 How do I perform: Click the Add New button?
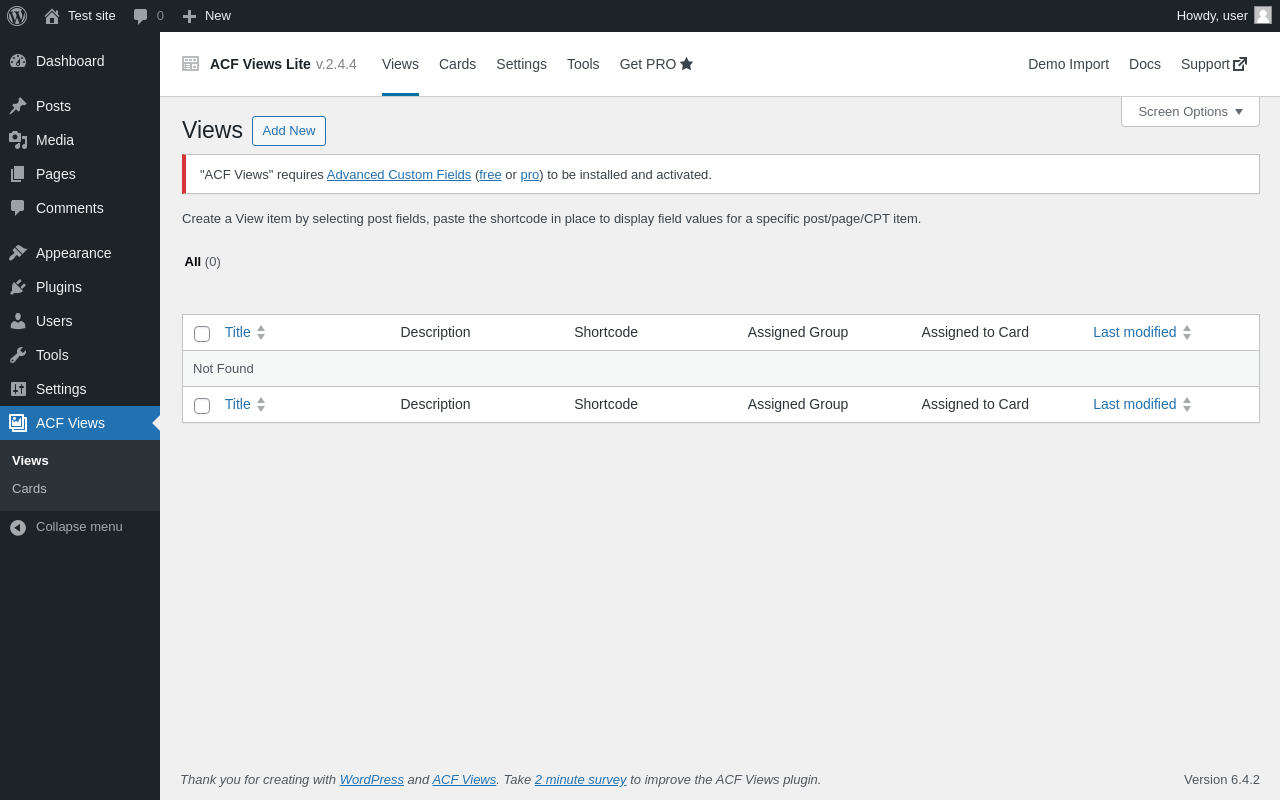point(289,131)
